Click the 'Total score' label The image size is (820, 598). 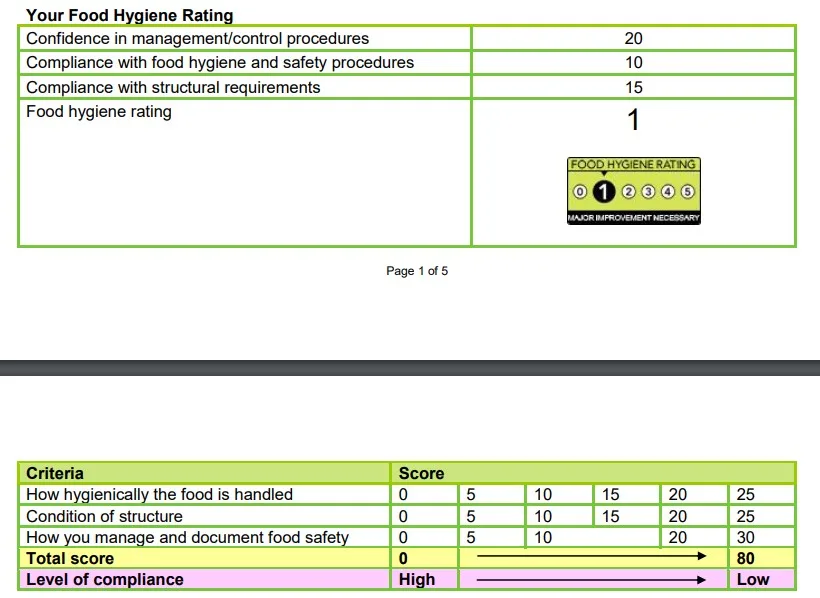pos(70,558)
